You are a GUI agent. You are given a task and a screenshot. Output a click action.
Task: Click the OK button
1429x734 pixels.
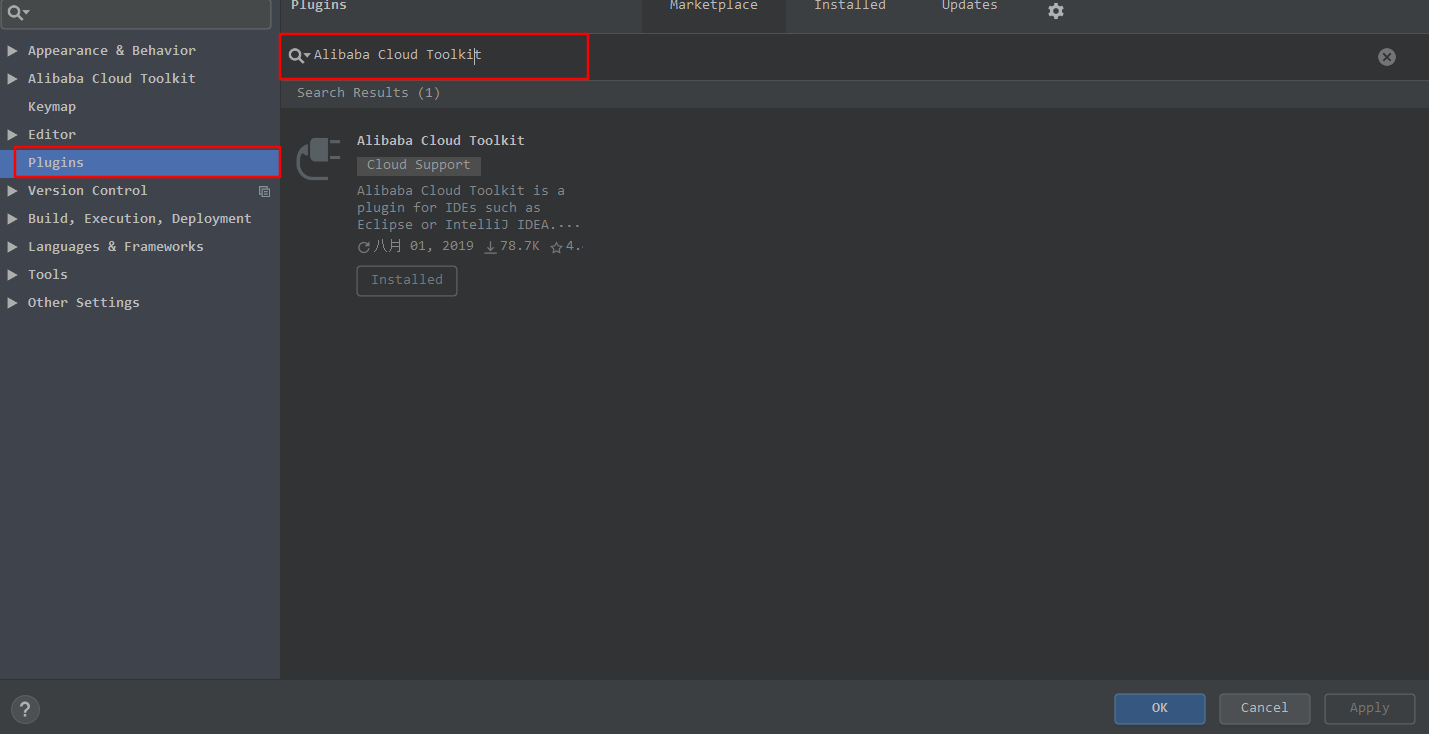1160,708
